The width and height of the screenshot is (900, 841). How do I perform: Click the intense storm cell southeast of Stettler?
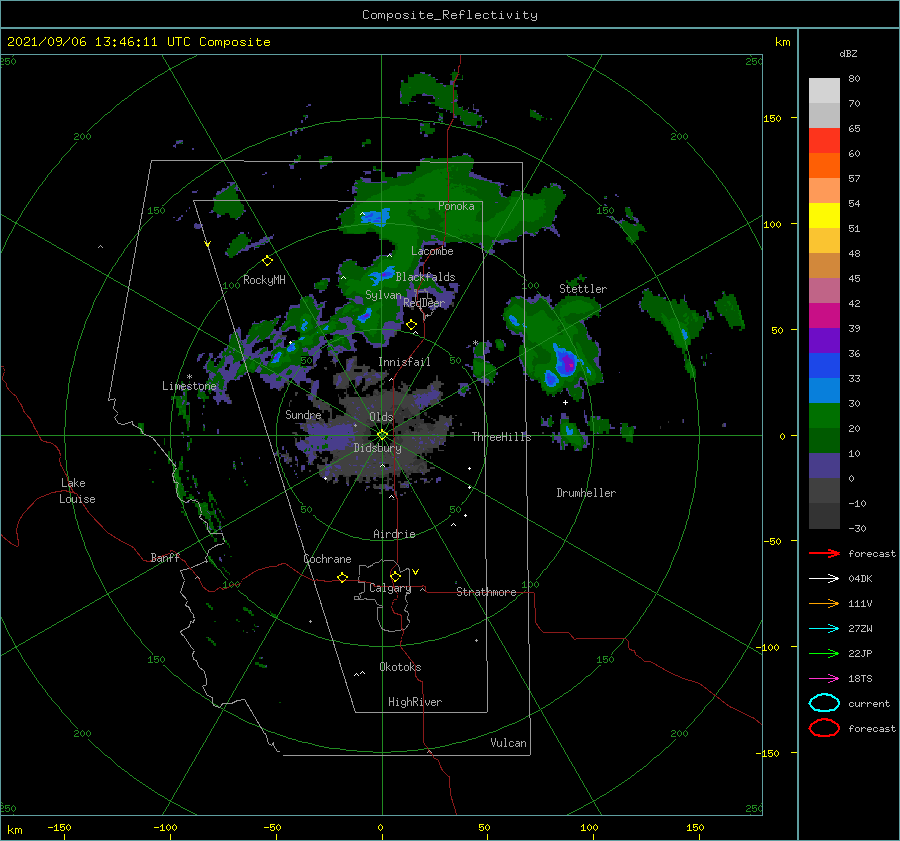point(567,363)
